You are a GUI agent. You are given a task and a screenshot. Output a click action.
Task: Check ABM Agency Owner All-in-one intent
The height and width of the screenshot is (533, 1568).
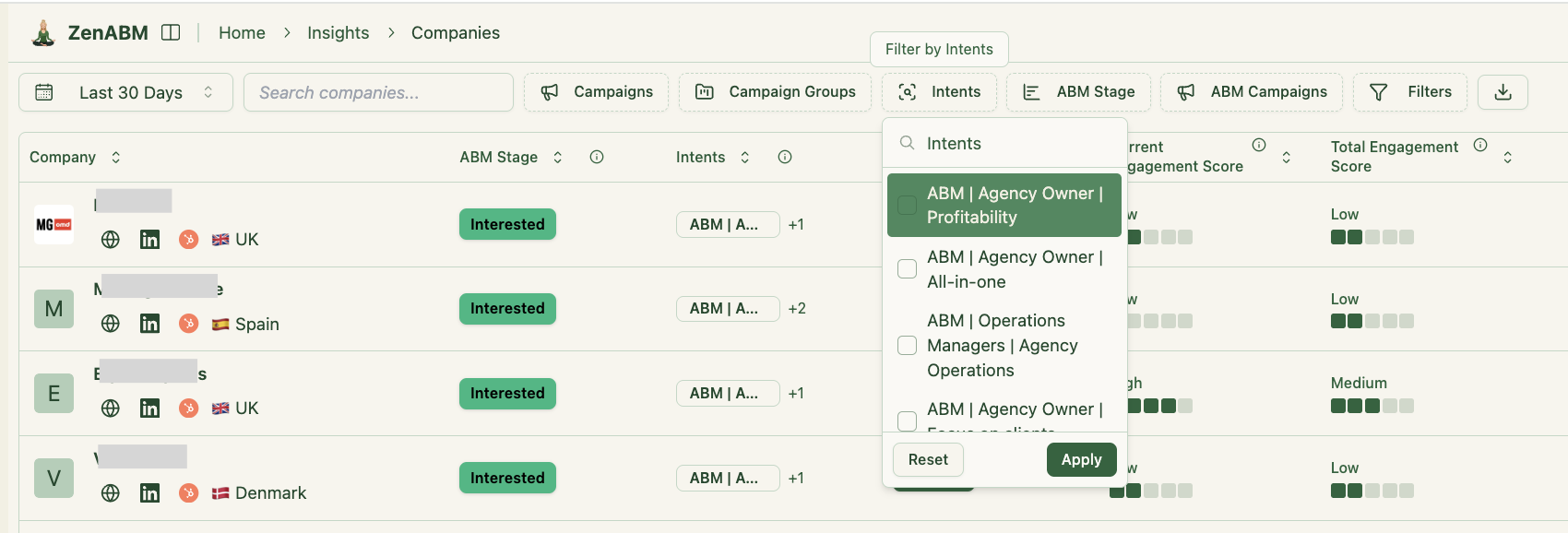[908, 268]
